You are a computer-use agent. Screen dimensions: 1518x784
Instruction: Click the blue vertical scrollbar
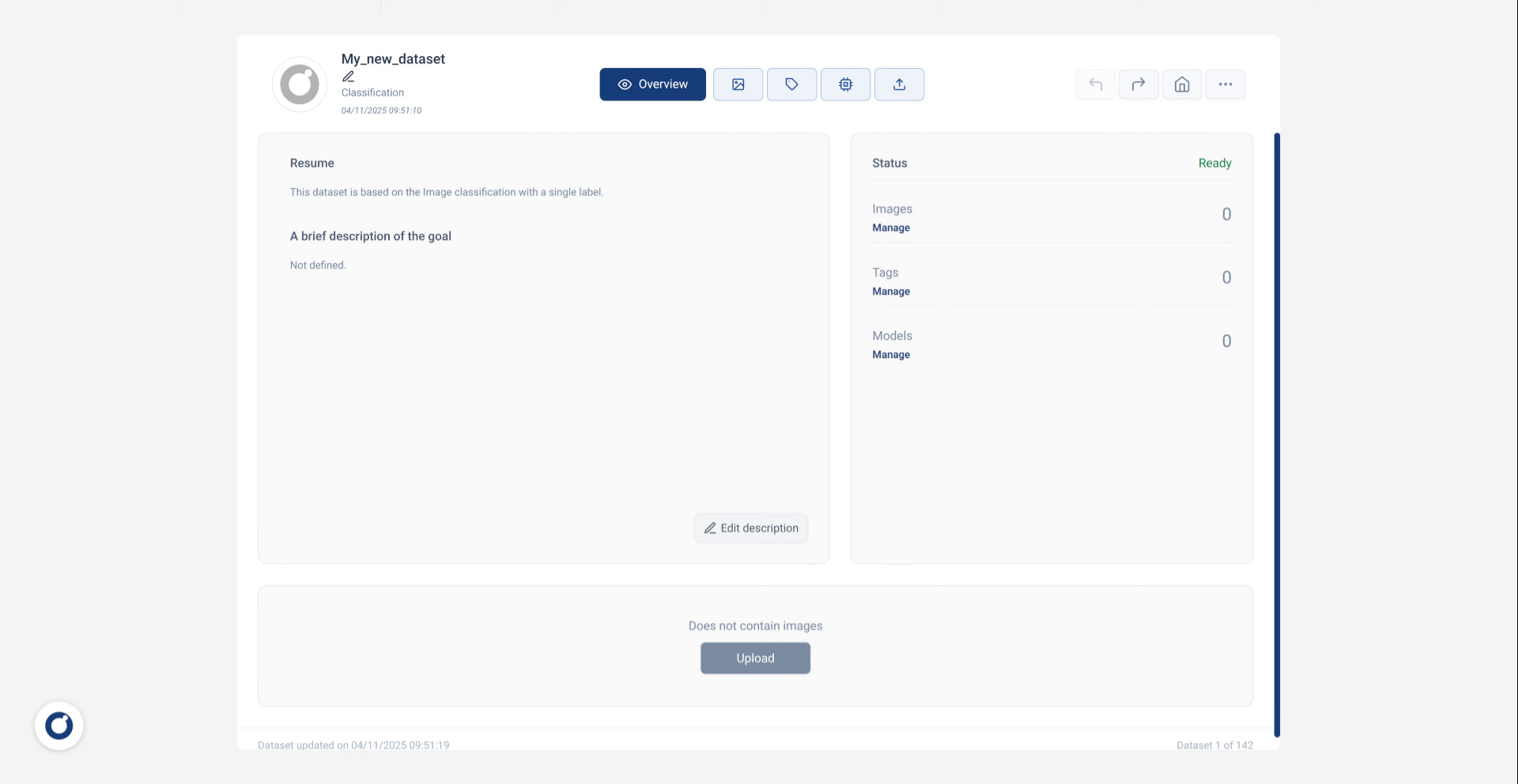(x=1276, y=435)
